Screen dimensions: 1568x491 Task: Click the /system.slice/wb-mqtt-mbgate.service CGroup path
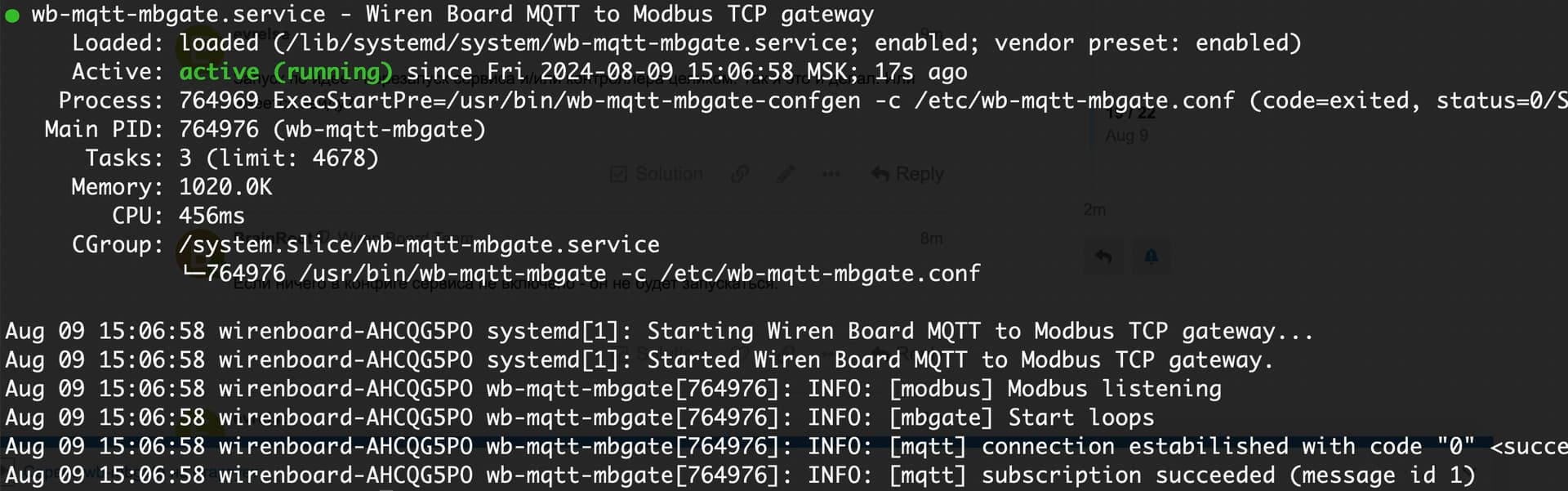(420, 245)
